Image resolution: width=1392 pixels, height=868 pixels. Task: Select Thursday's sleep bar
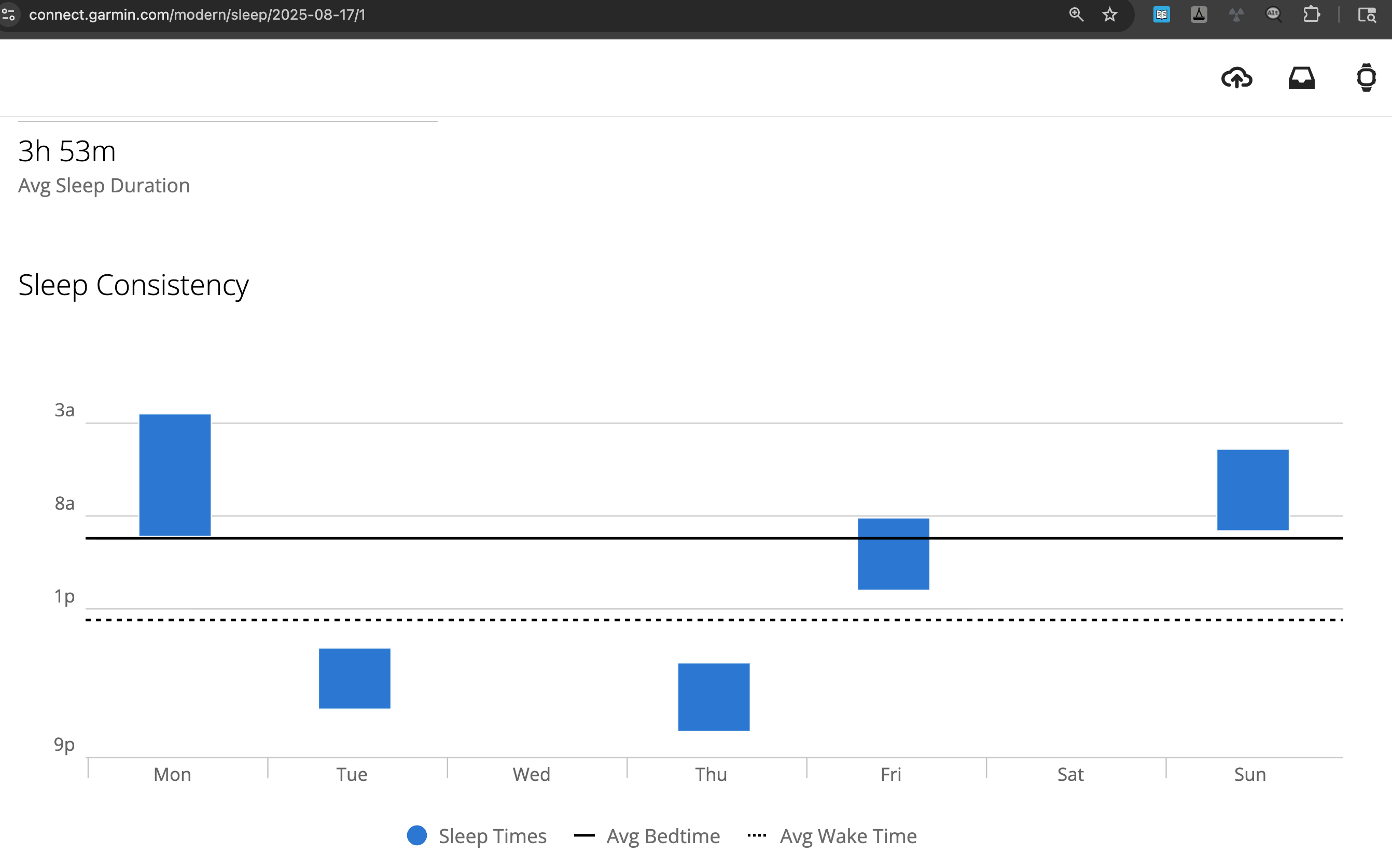(714, 697)
